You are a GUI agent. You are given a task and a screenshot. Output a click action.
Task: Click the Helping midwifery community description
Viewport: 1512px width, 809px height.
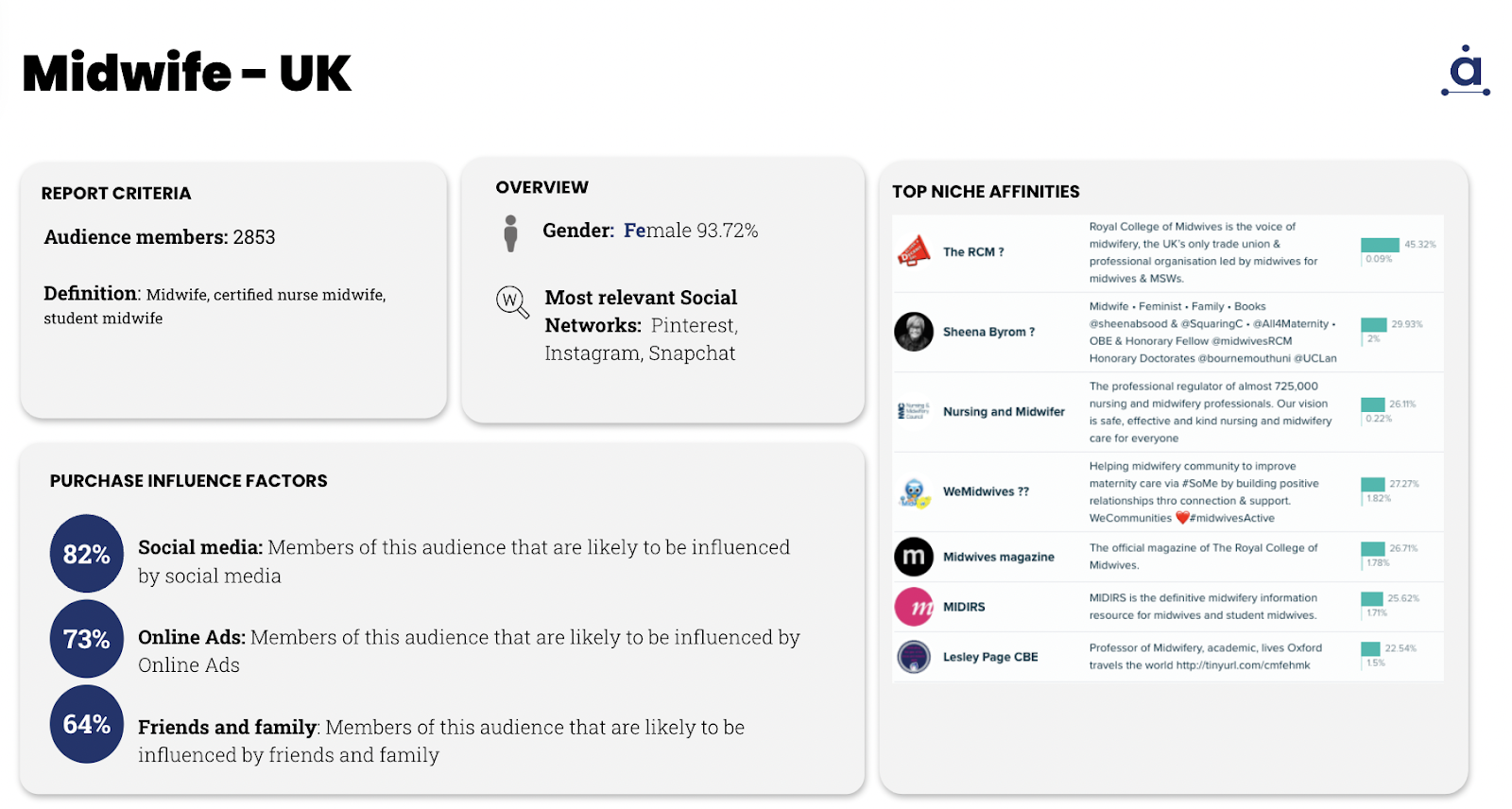pyautogui.click(x=1204, y=492)
